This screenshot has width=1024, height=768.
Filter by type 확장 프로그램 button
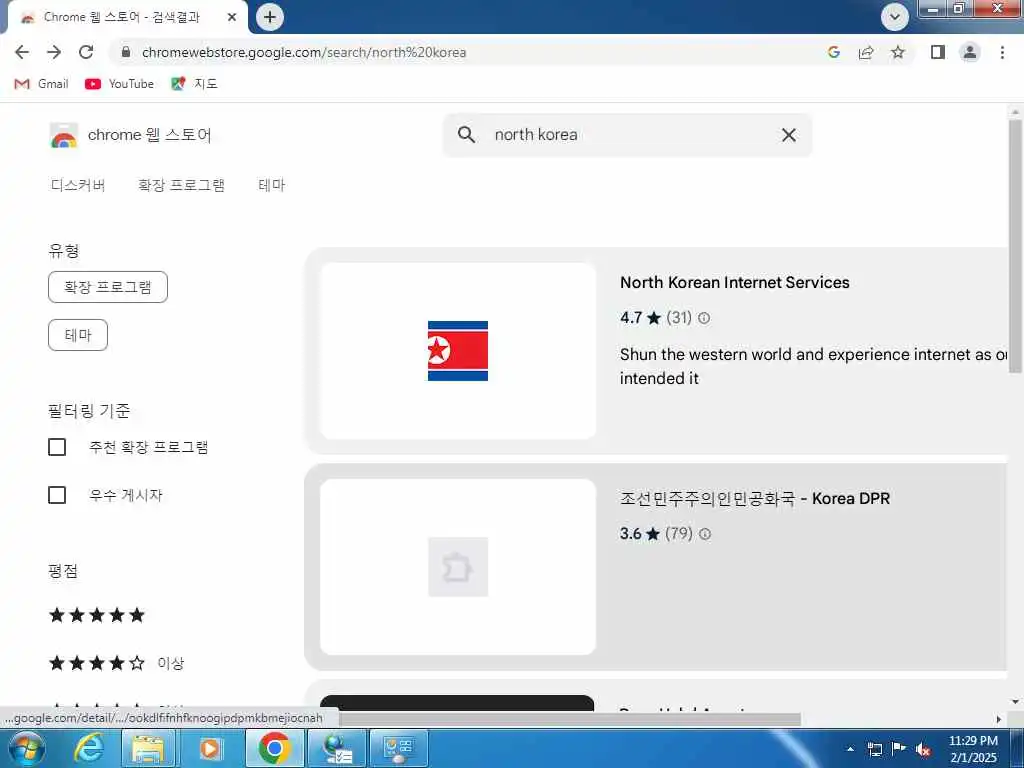(108, 287)
